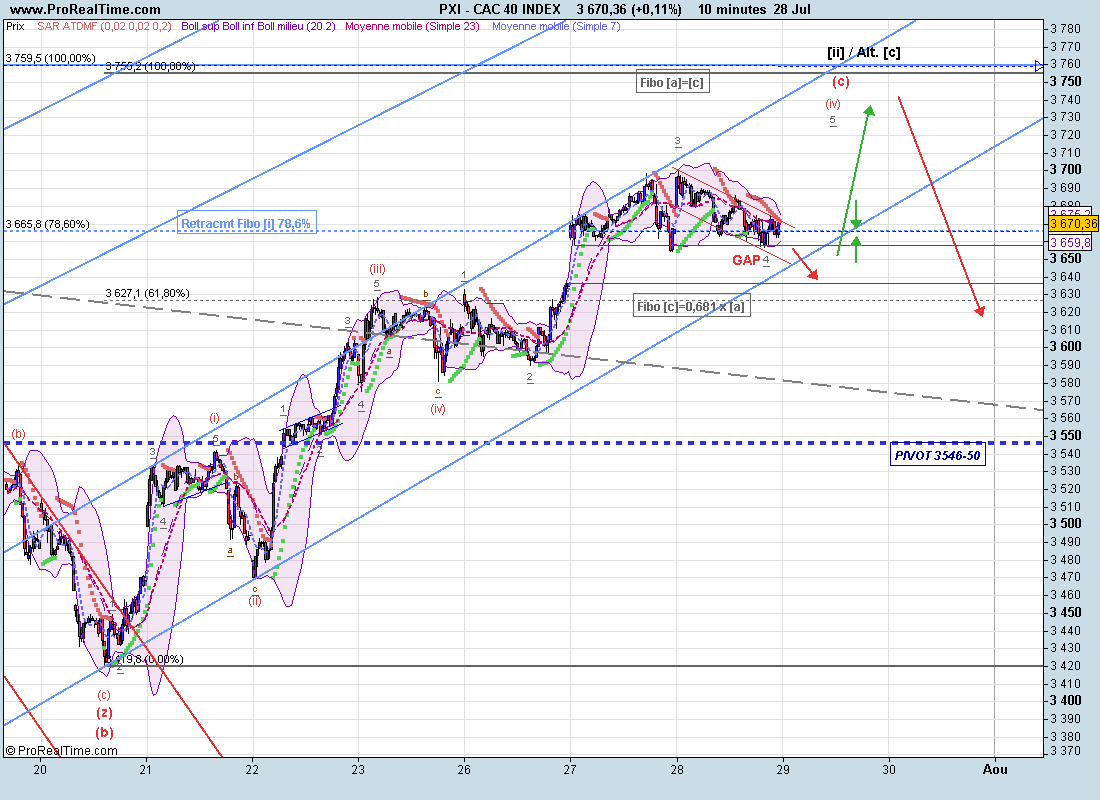Select the red (ii) wave label
This screenshot has height=800, width=1100.
click(x=255, y=601)
